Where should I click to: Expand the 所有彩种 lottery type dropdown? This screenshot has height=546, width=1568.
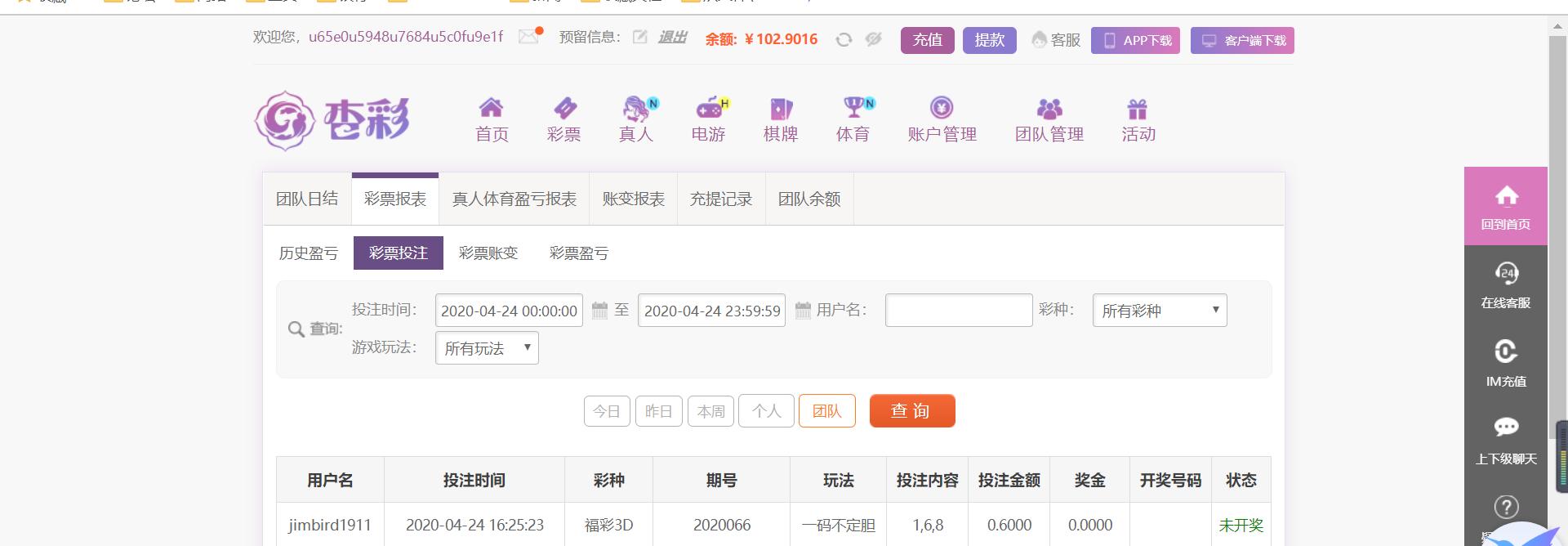tap(1160, 311)
